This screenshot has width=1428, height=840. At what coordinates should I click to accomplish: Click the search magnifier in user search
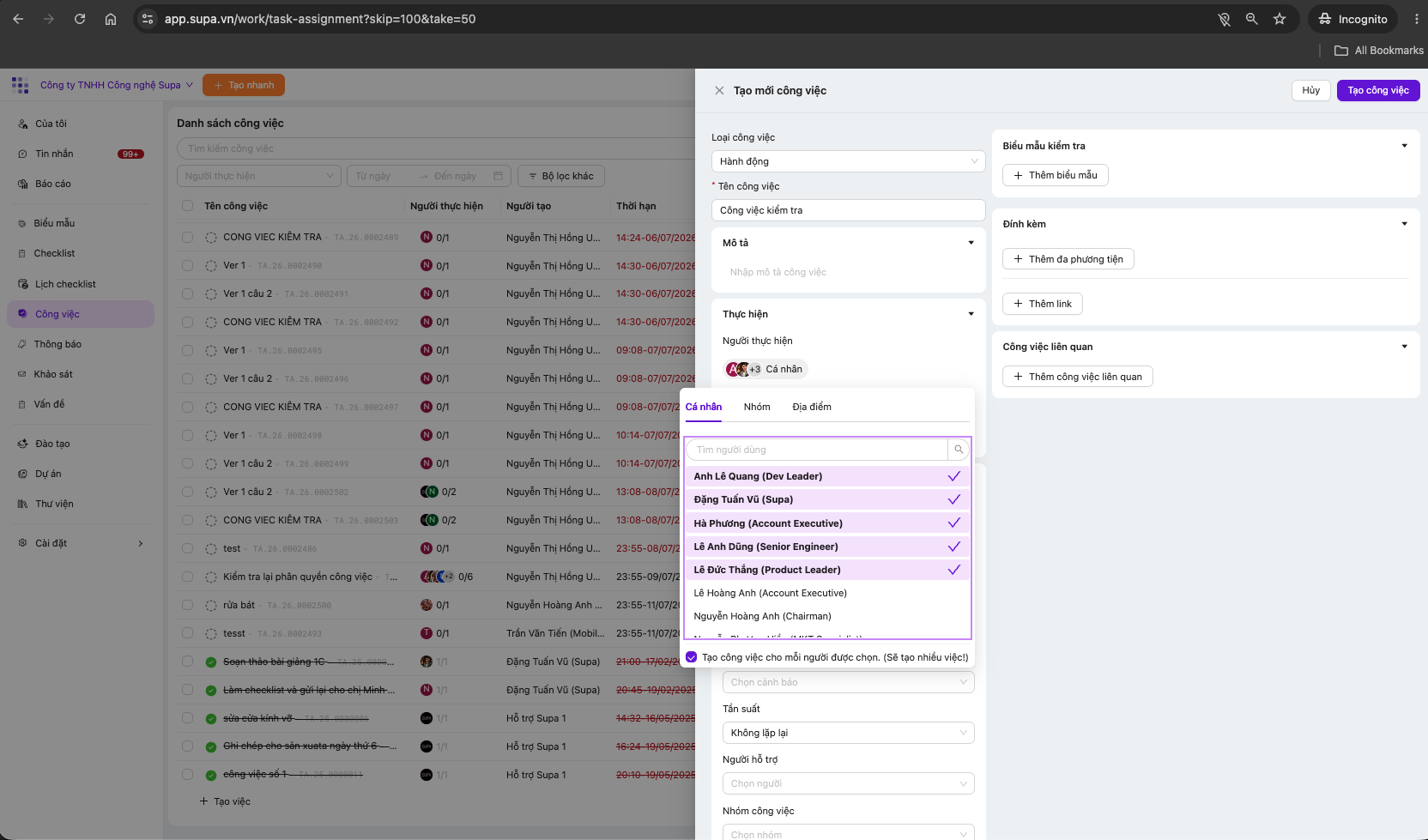(959, 450)
